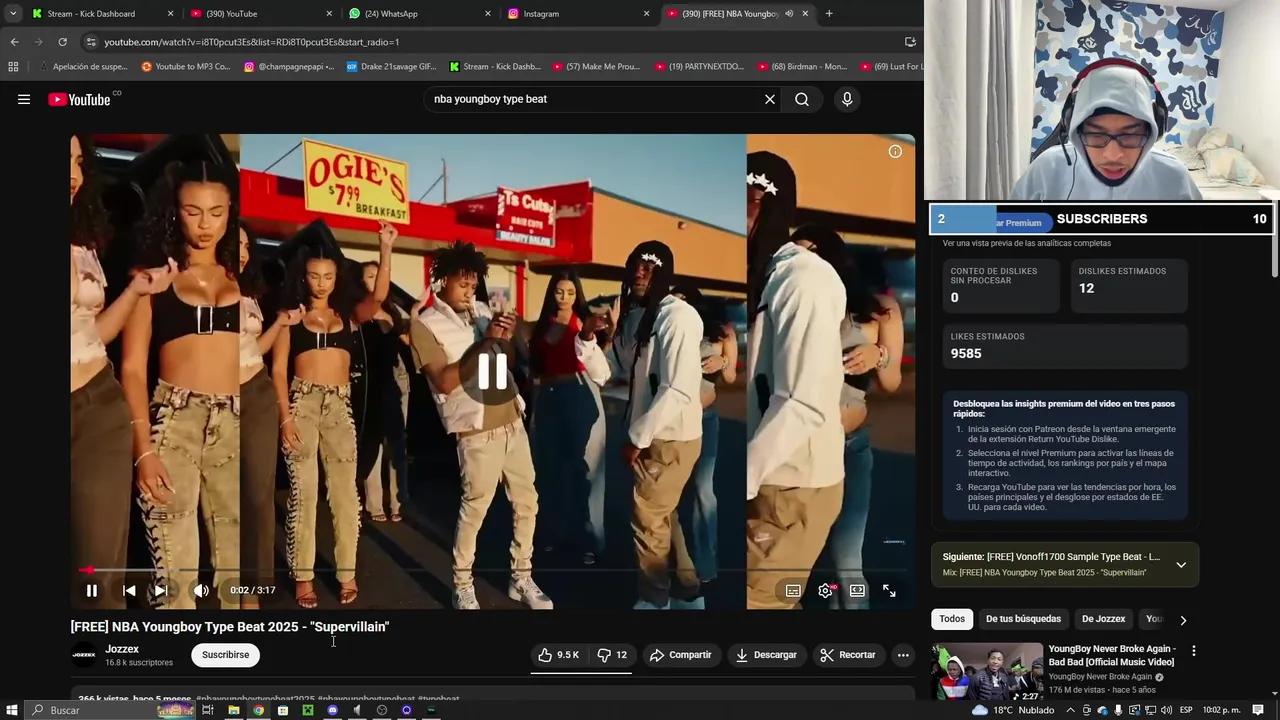1280x720 pixels.
Task: Go back in the browser
Action: [x=14, y=42]
